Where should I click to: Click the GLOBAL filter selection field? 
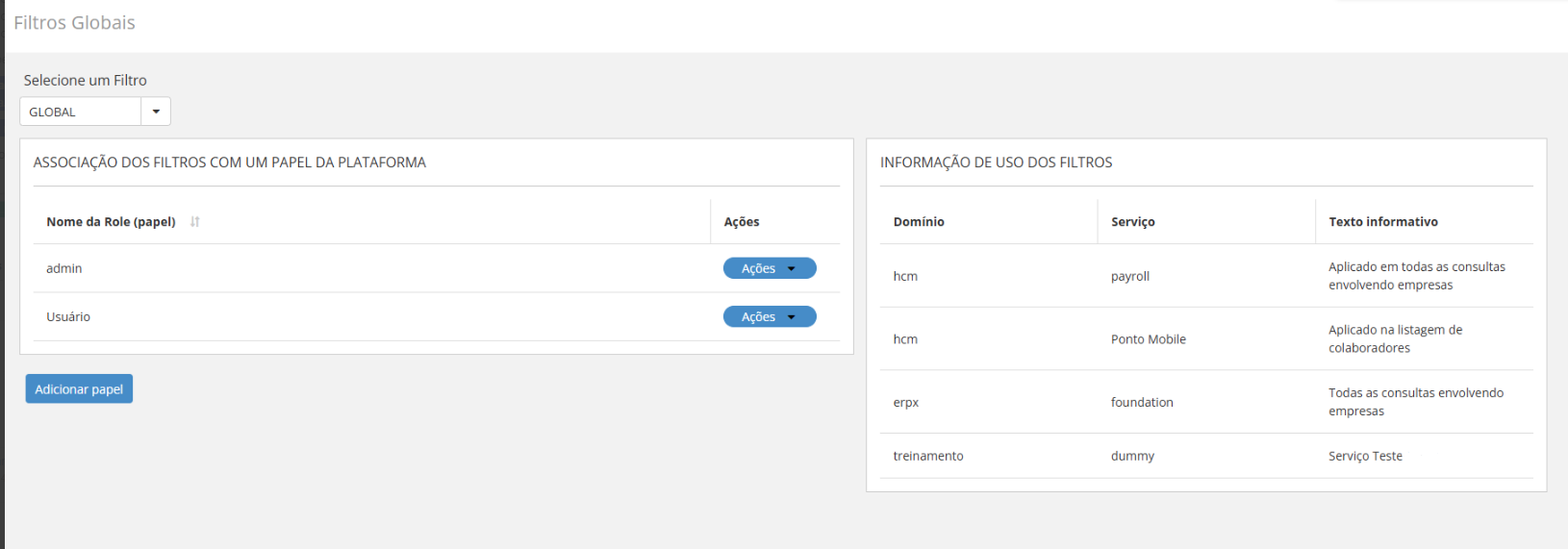[81, 112]
